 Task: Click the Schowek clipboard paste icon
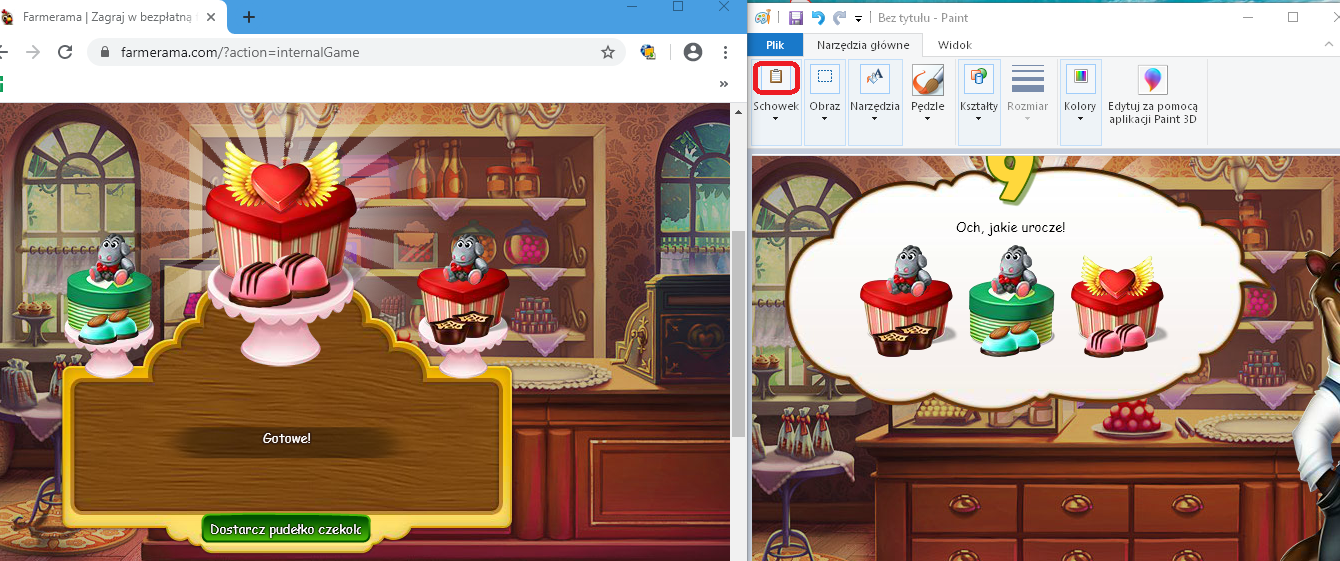pyautogui.click(x=775, y=78)
